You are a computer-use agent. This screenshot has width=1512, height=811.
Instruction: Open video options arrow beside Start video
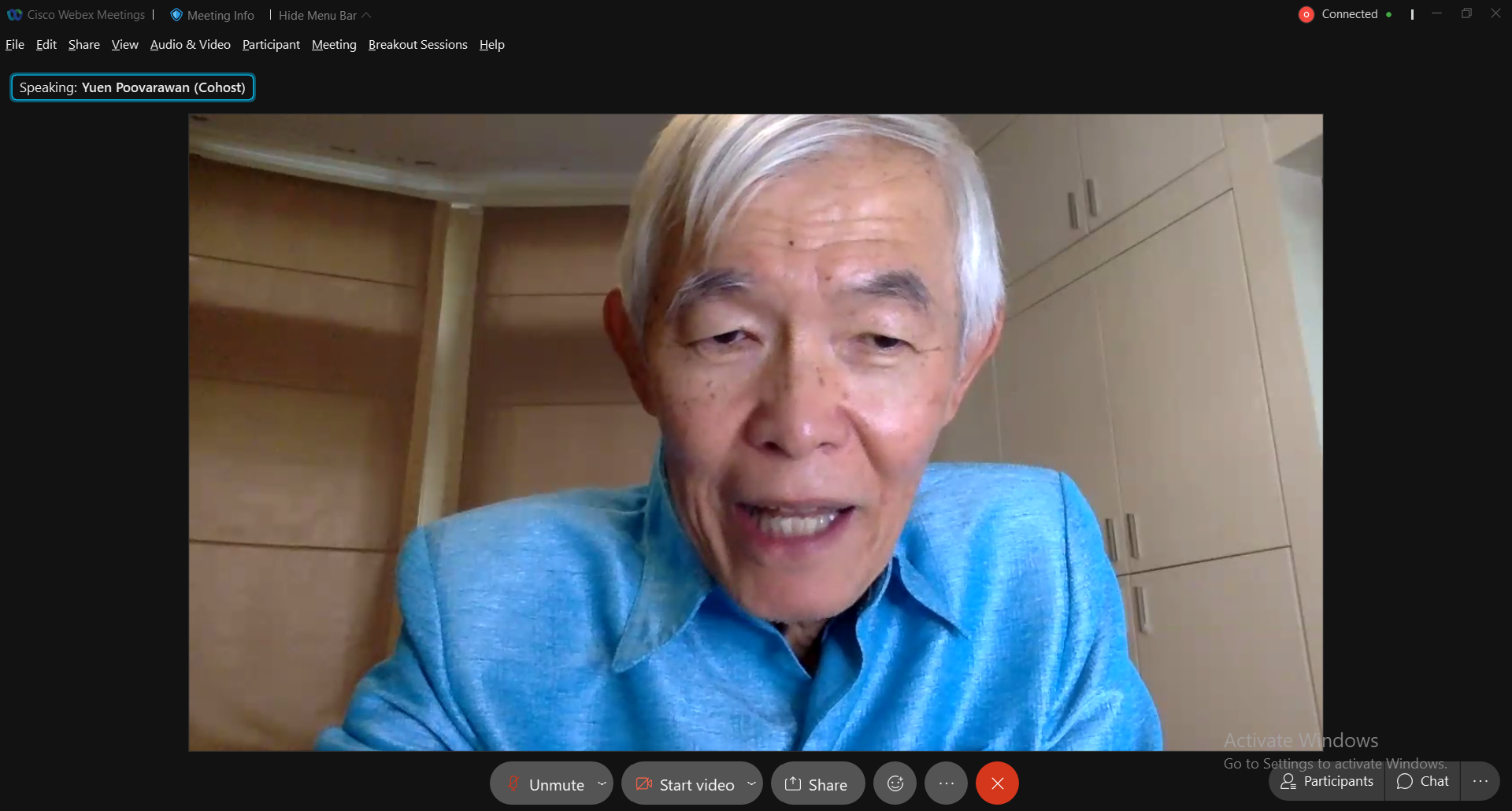coord(751,783)
